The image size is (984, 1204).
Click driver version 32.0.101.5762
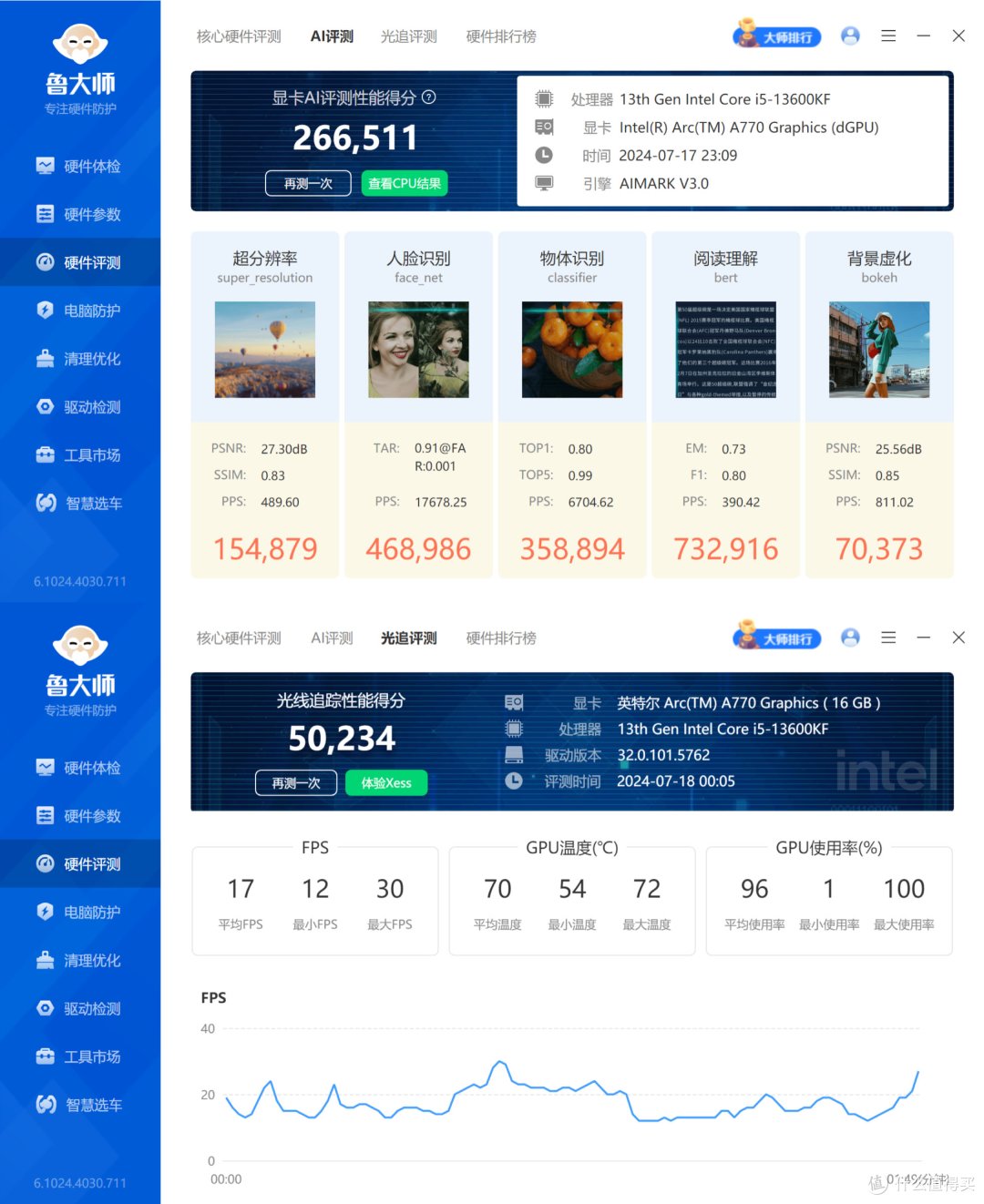pos(663,755)
